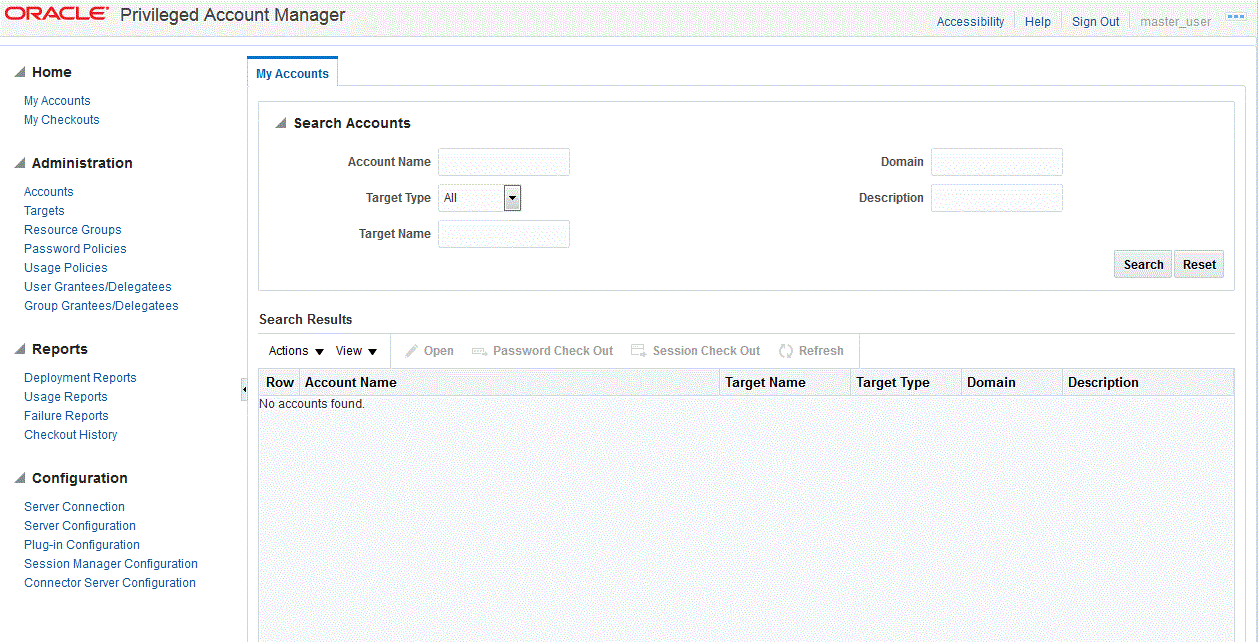Open Usage Policies
This screenshot has width=1258, height=642.
(x=66, y=268)
